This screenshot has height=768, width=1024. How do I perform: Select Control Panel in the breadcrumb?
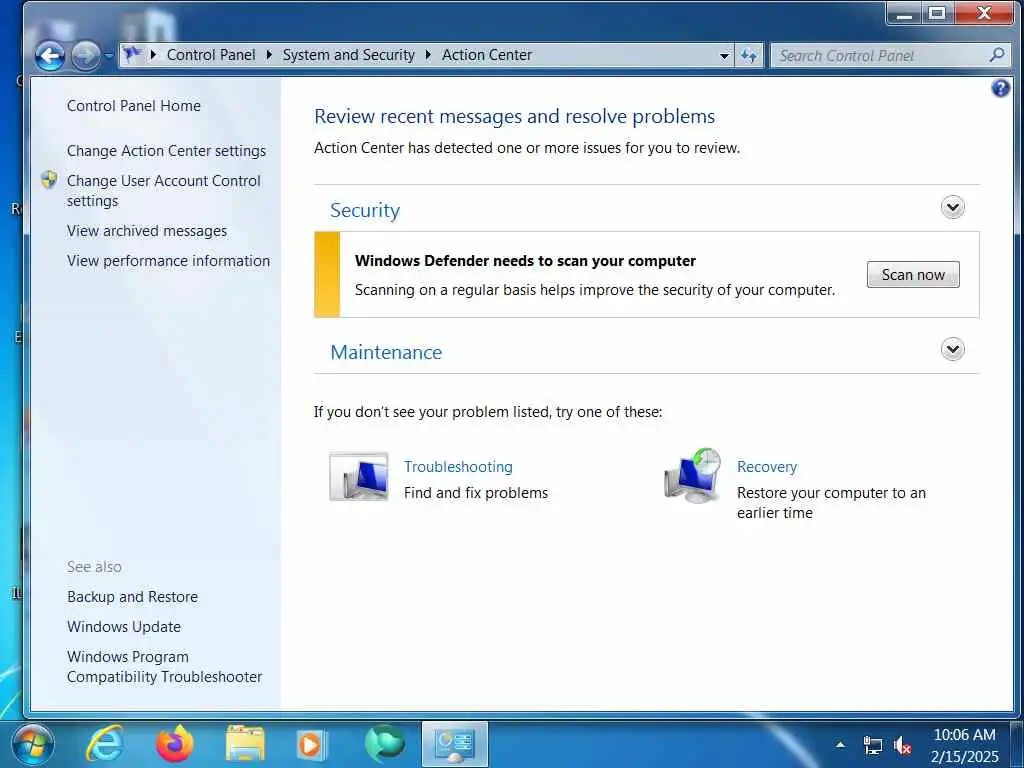tap(211, 55)
